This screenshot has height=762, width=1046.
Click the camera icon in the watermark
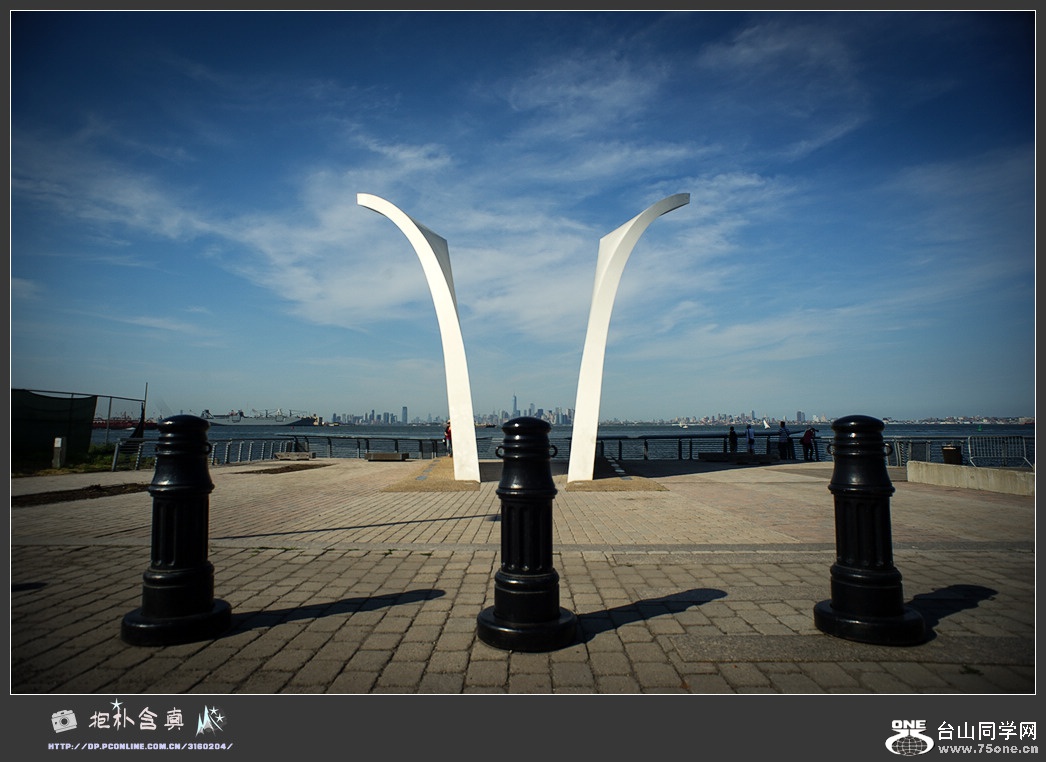pyautogui.click(x=63, y=720)
